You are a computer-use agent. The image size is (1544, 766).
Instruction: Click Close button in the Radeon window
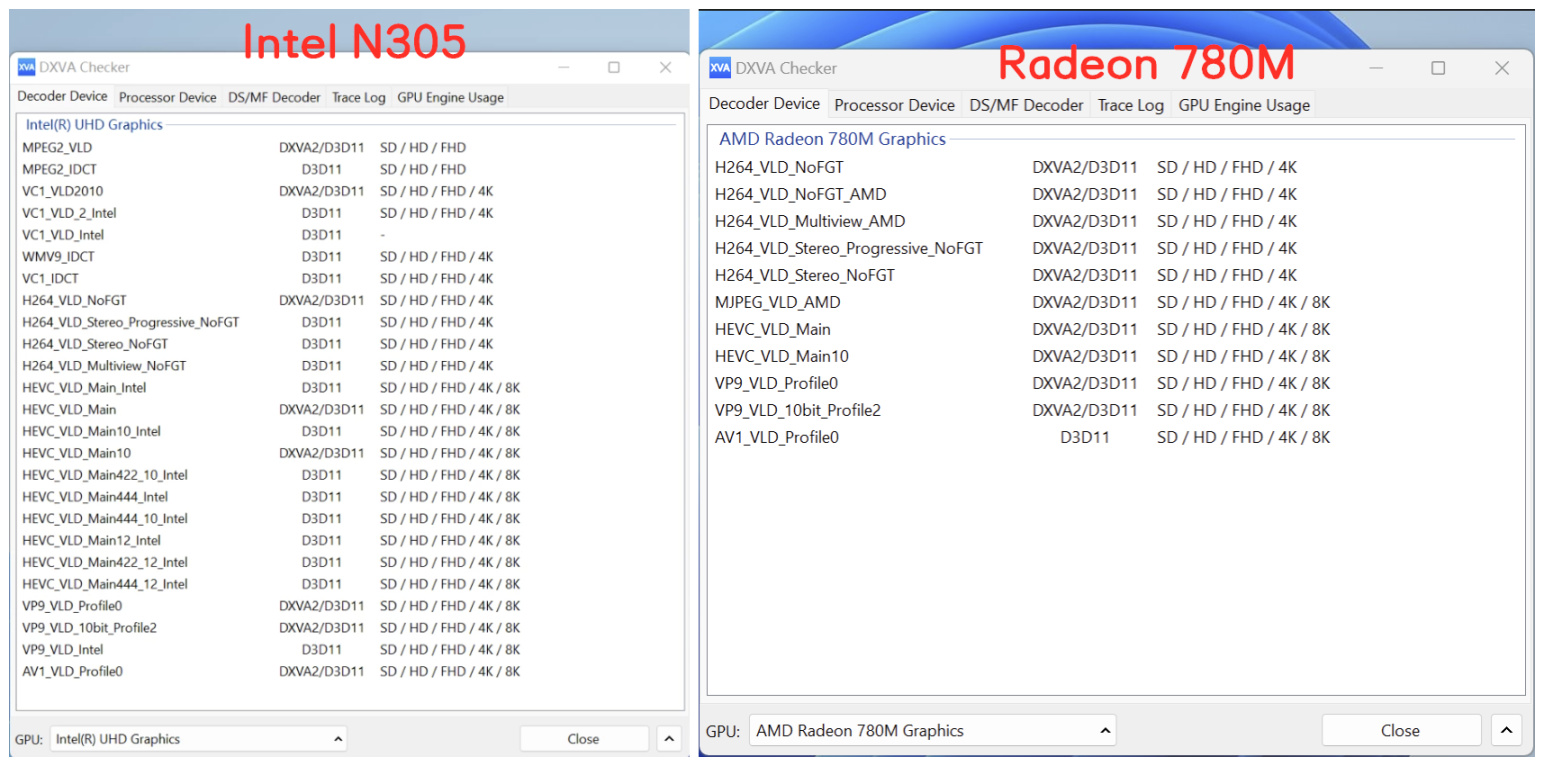coord(1400,730)
